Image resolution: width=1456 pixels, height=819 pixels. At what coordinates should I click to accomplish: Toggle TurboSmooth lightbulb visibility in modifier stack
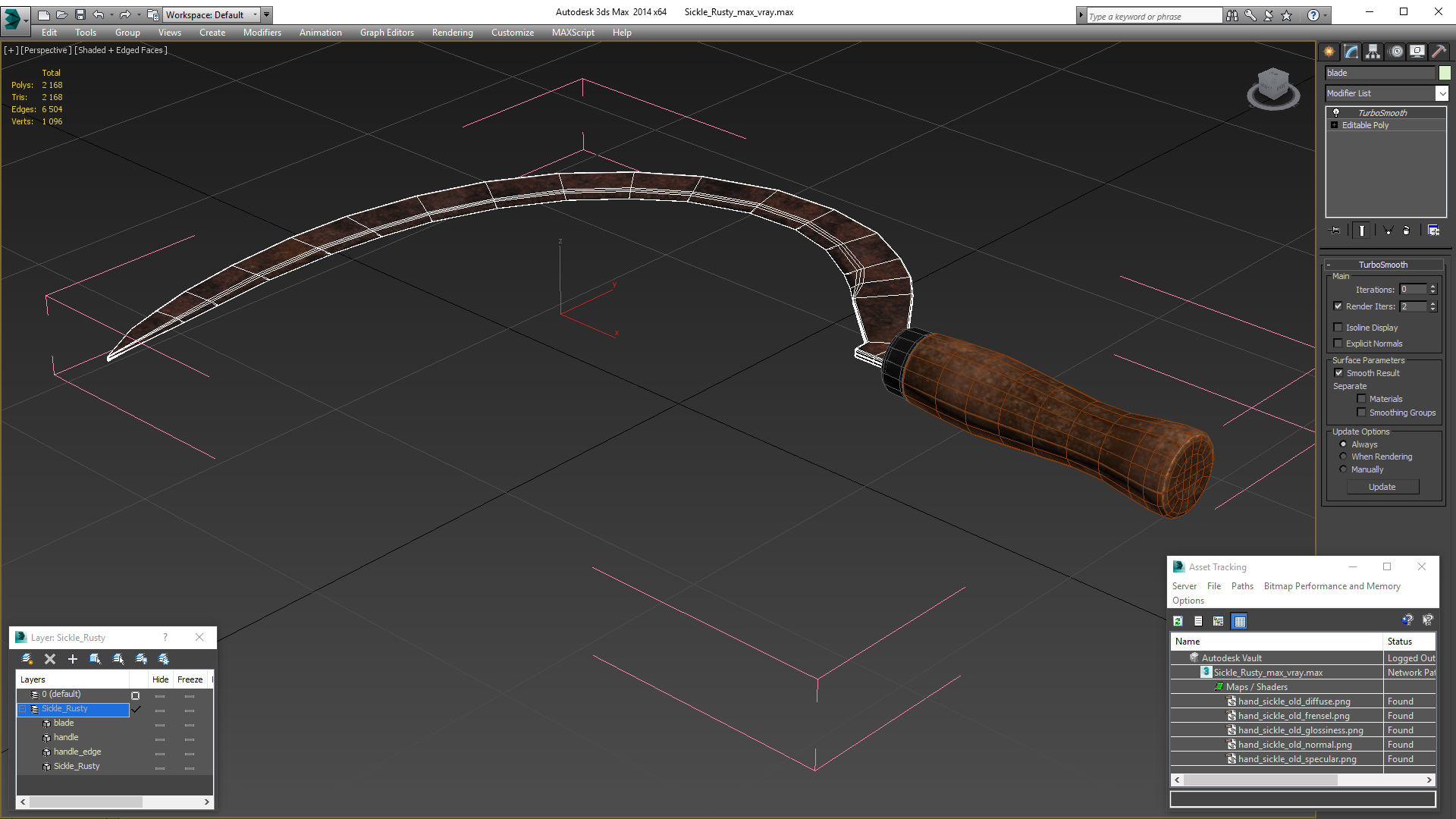click(x=1336, y=112)
